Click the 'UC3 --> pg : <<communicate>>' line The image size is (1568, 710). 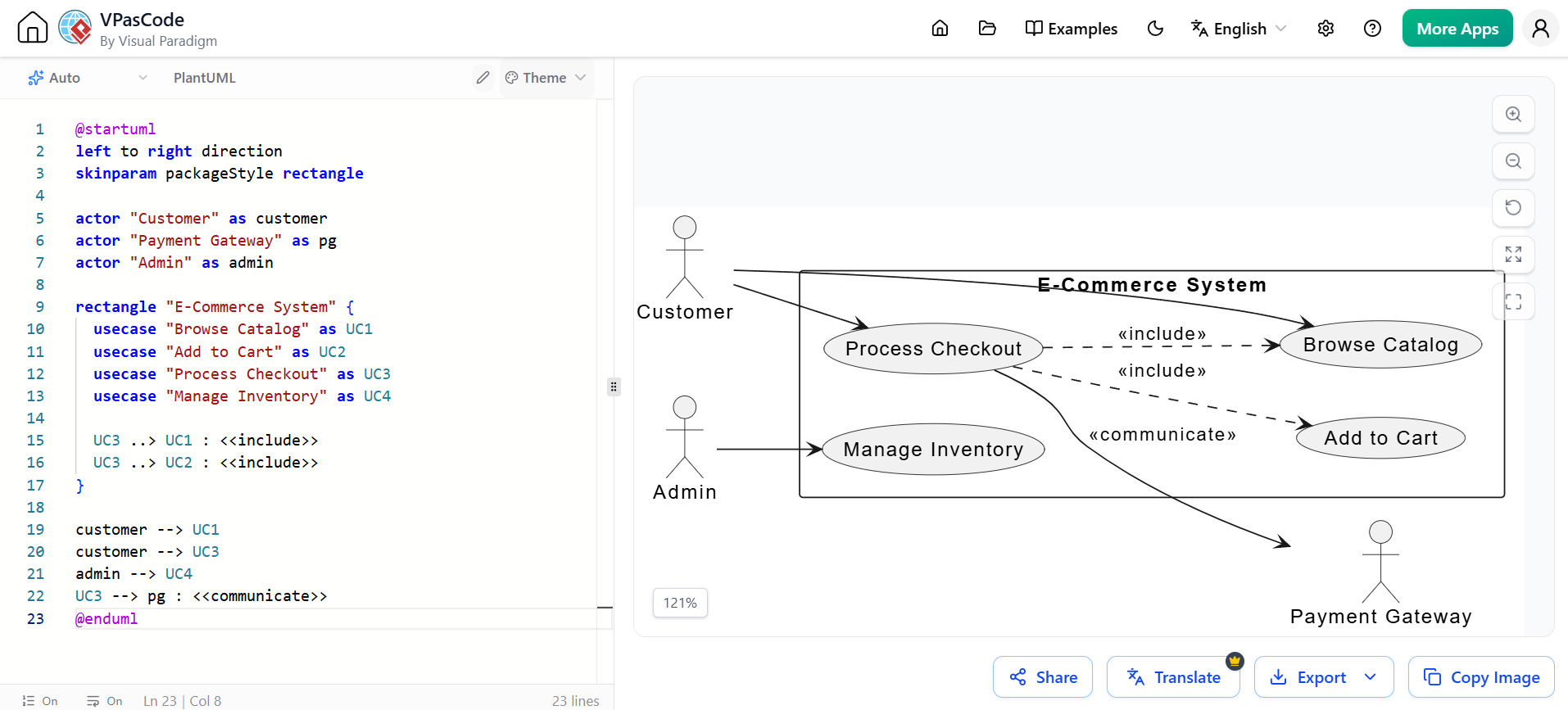[202, 595]
